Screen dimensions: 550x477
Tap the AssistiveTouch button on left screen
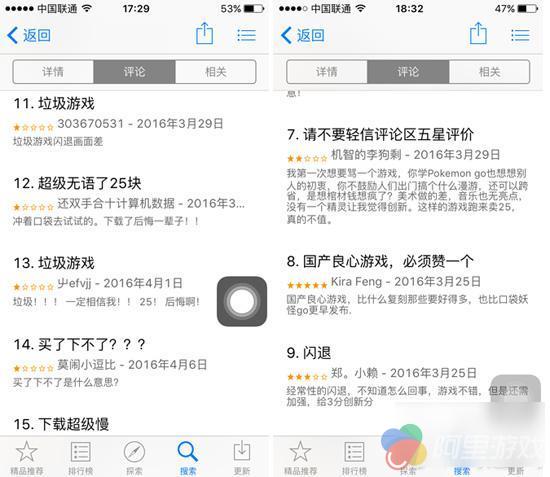(242, 301)
